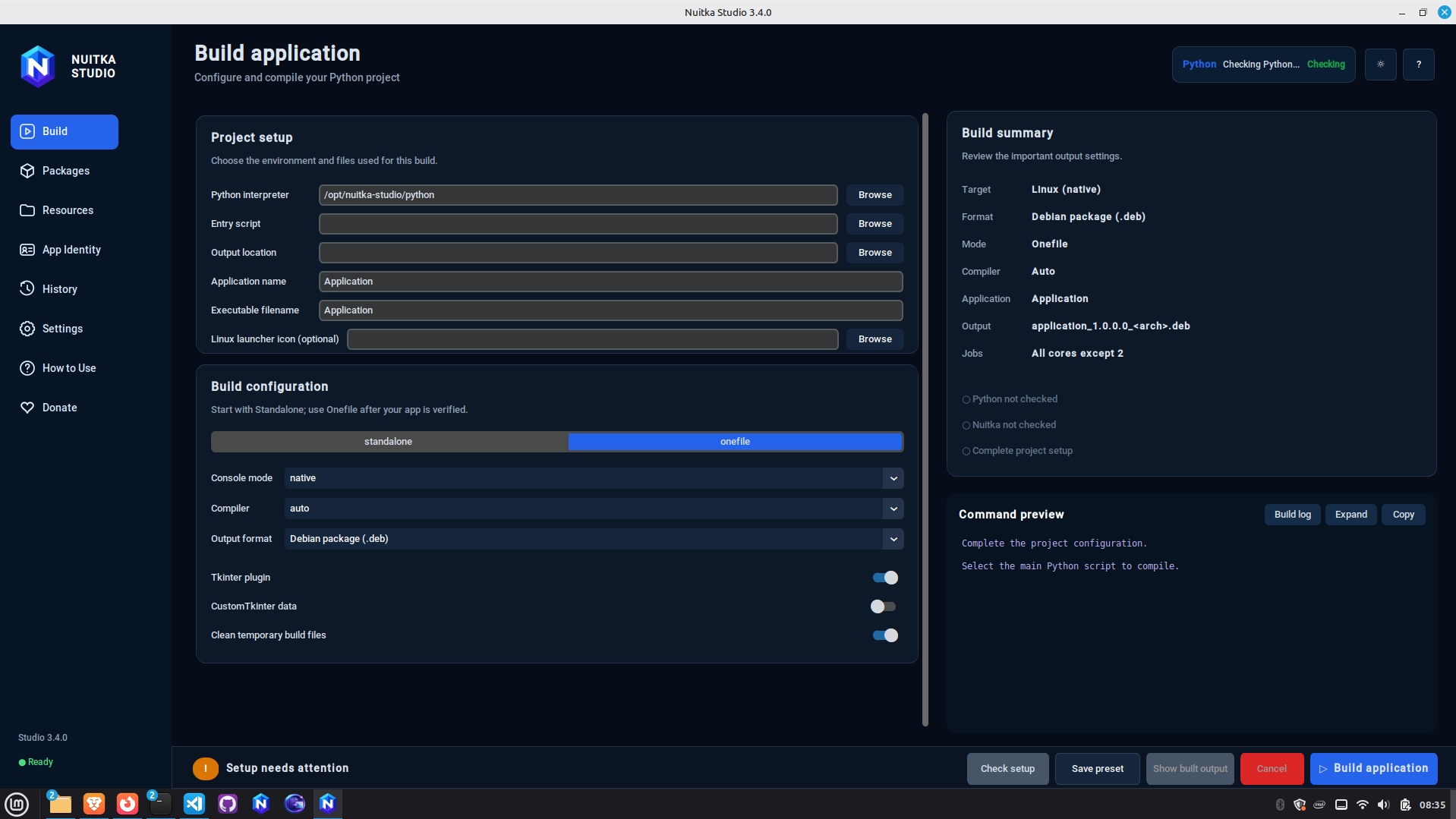Click the Complete project setup indicator
1456x819 pixels.
click(x=1017, y=451)
